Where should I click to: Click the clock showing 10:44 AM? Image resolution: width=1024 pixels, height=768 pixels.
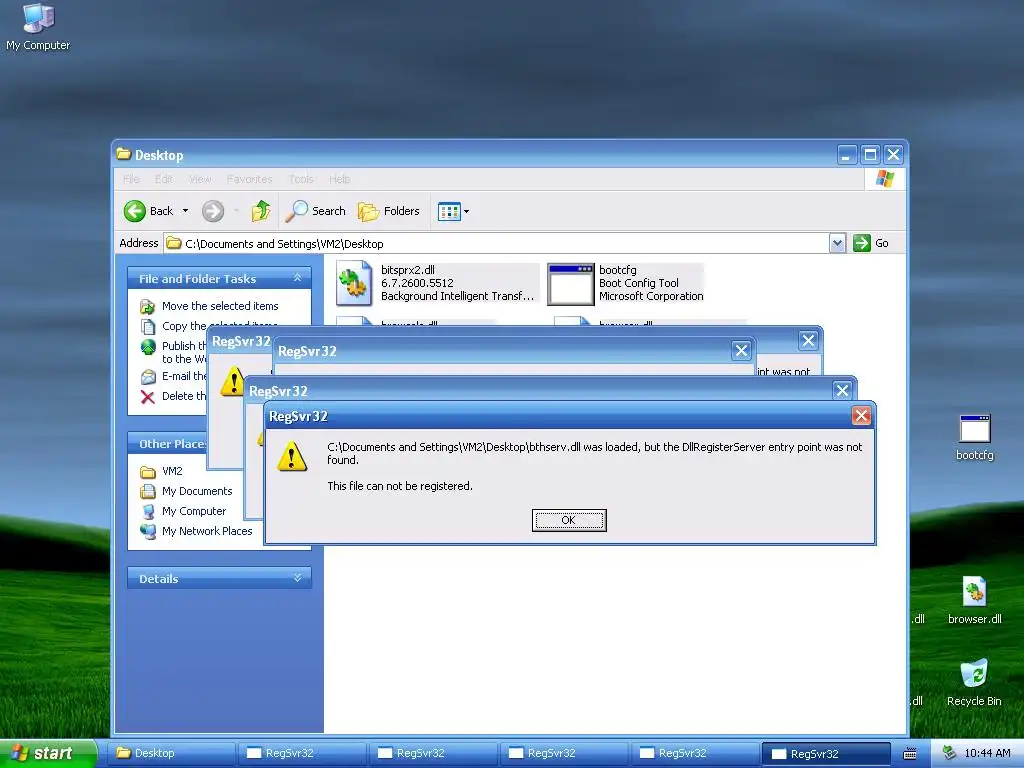point(987,753)
